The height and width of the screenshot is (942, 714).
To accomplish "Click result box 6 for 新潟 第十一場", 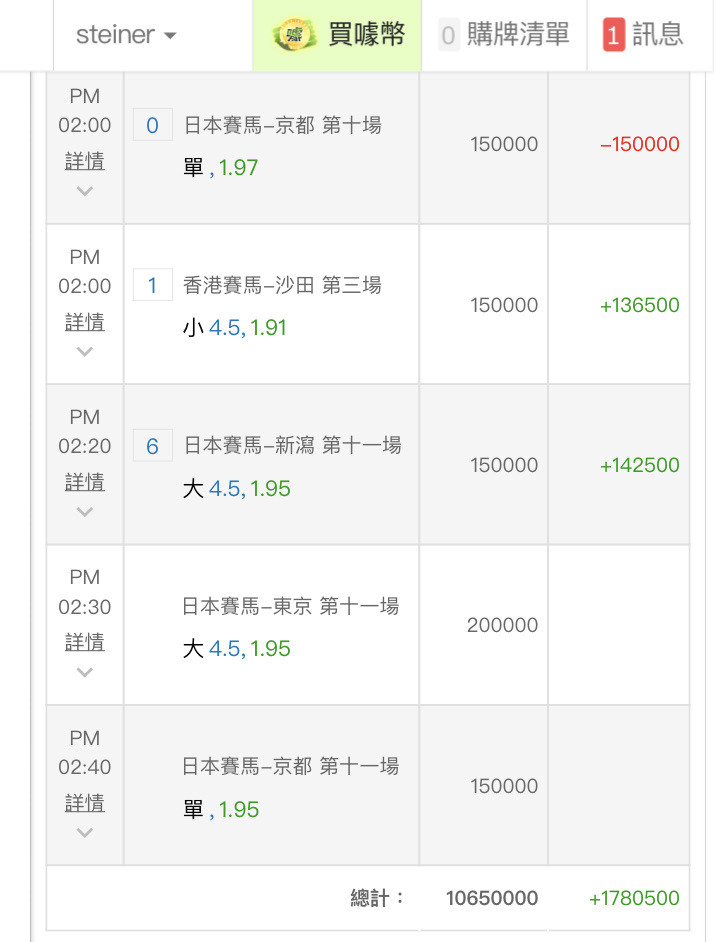I will click(153, 446).
